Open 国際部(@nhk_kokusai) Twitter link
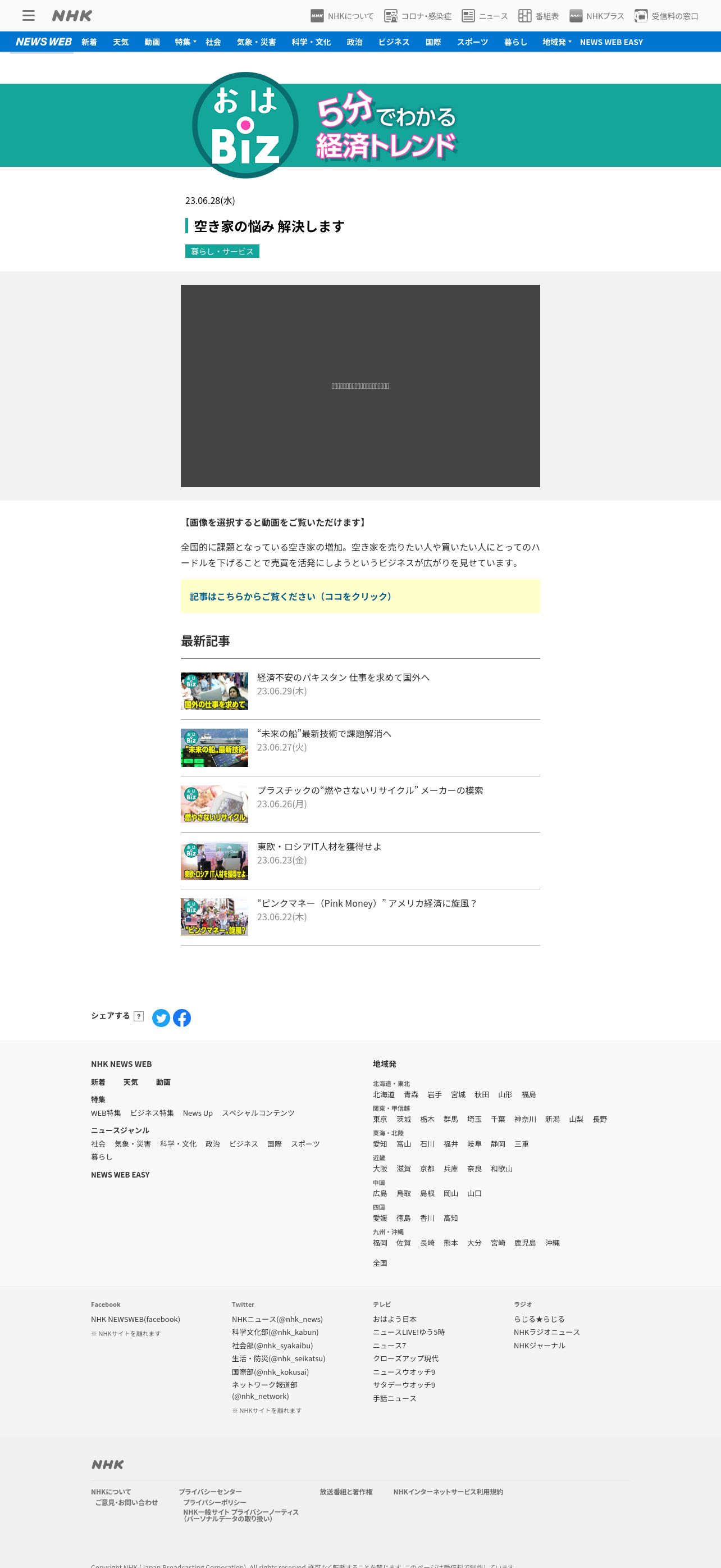721x1568 pixels. click(x=270, y=1372)
